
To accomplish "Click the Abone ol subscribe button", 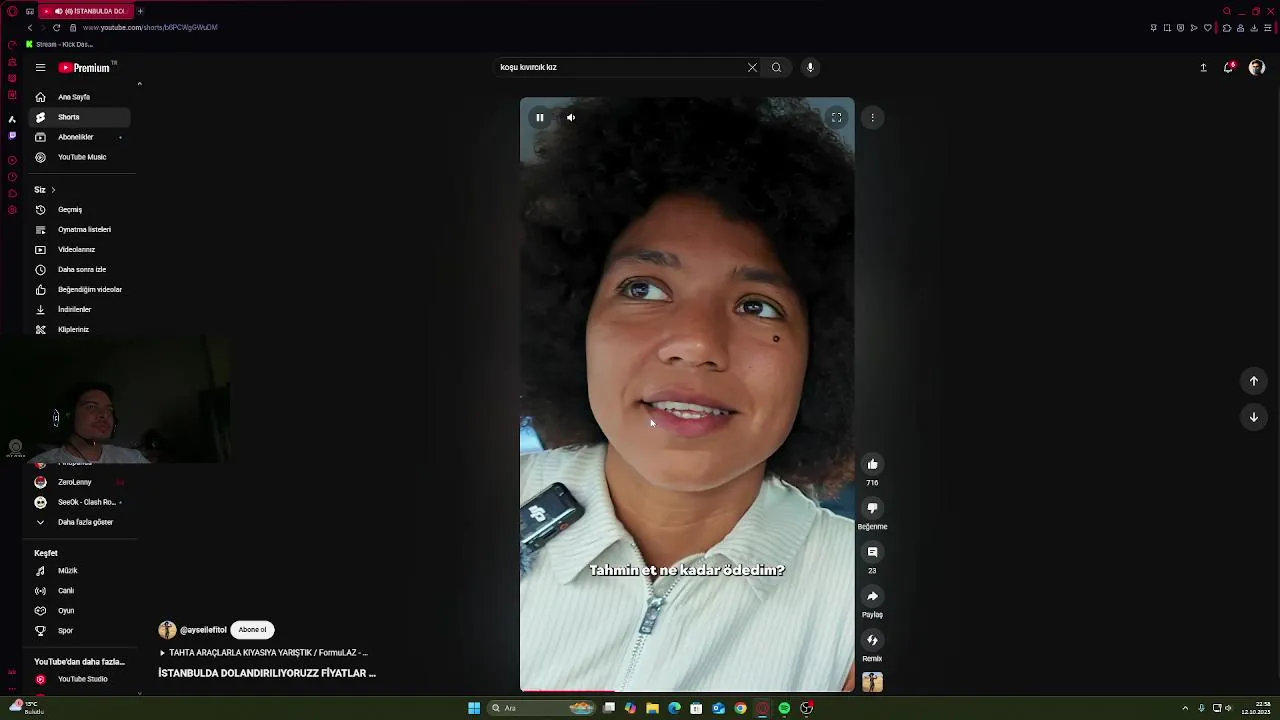I will (252, 630).
